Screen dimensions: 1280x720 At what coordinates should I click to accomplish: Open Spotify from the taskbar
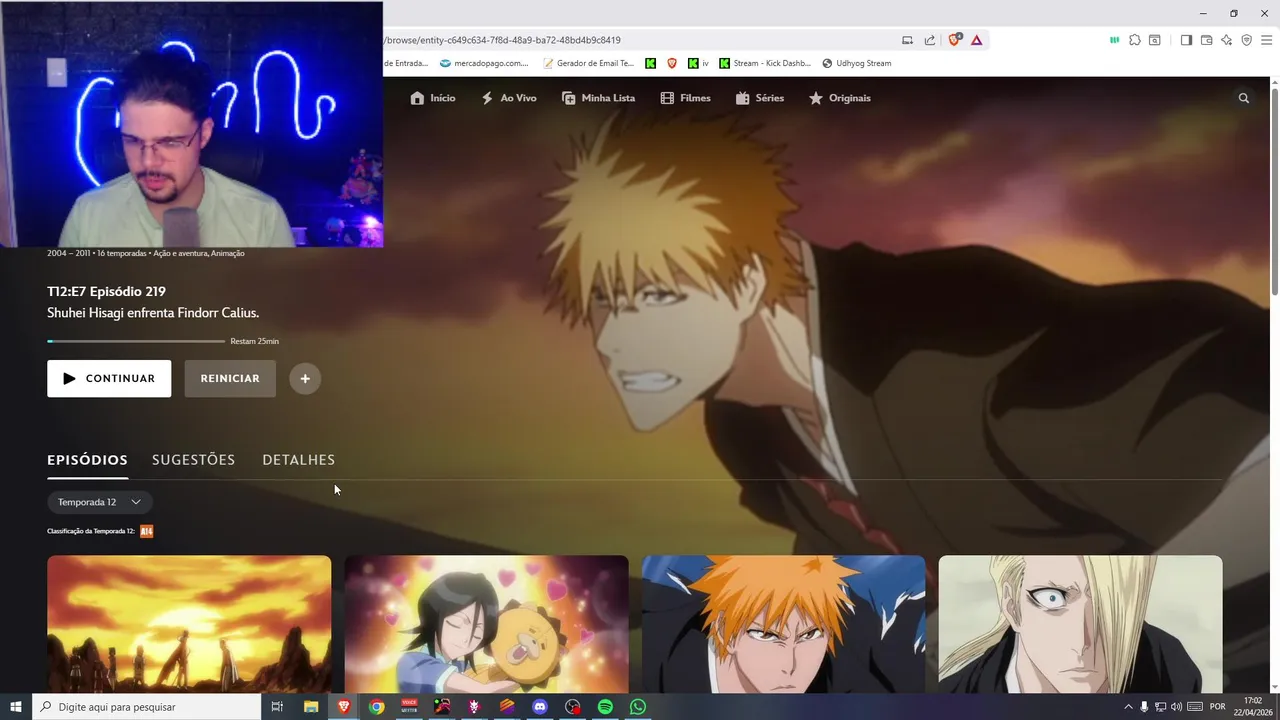[605, 707]
